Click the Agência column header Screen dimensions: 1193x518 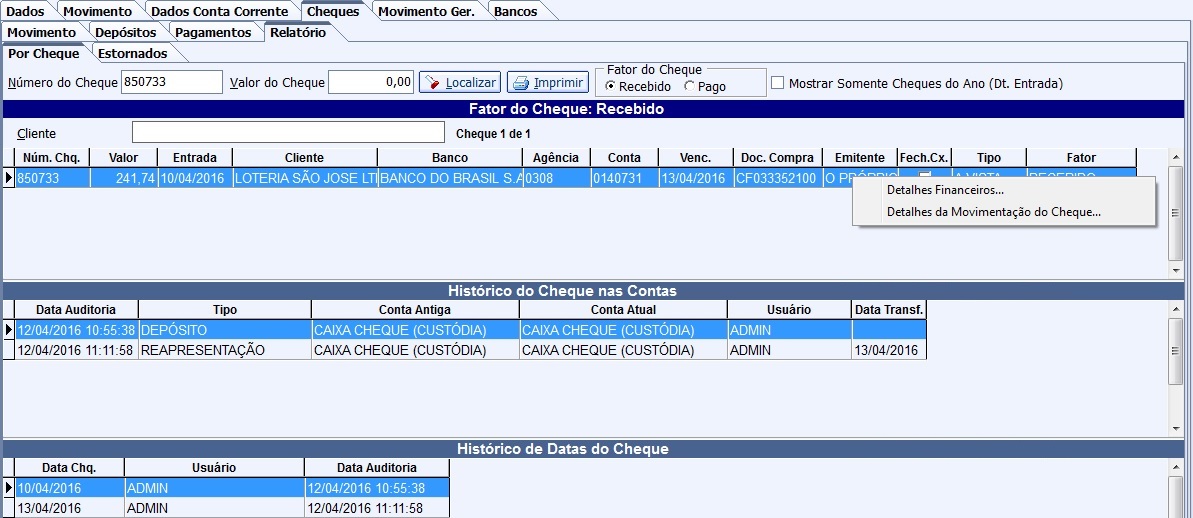tap(556, 157)
